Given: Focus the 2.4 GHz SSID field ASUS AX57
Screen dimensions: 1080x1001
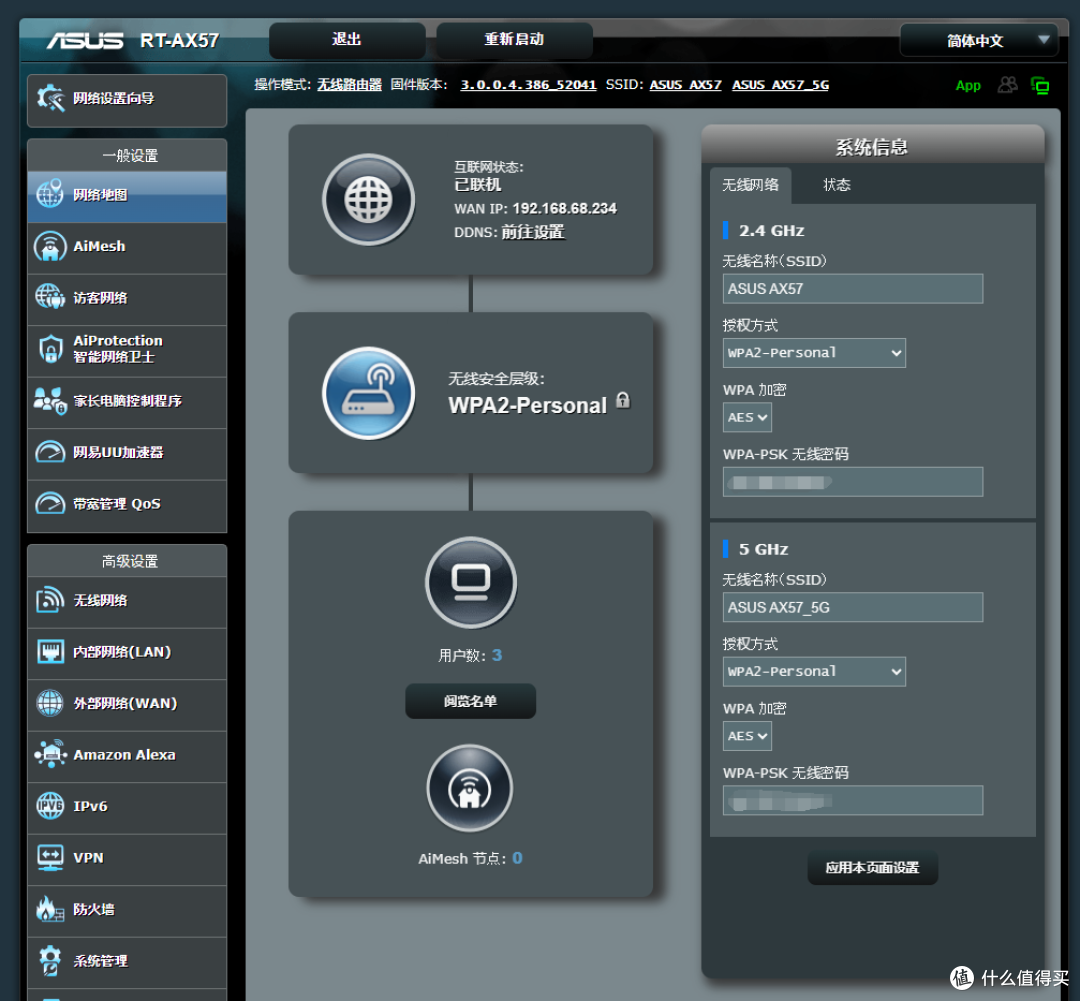Looking at the screenshot, I should tap(853, 289).
